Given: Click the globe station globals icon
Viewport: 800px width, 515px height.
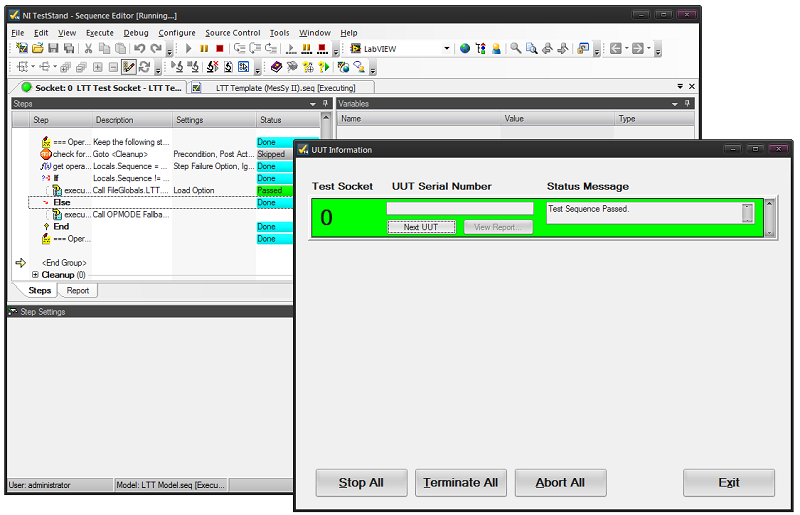Looking at the screenshot, I should point(465,48).
